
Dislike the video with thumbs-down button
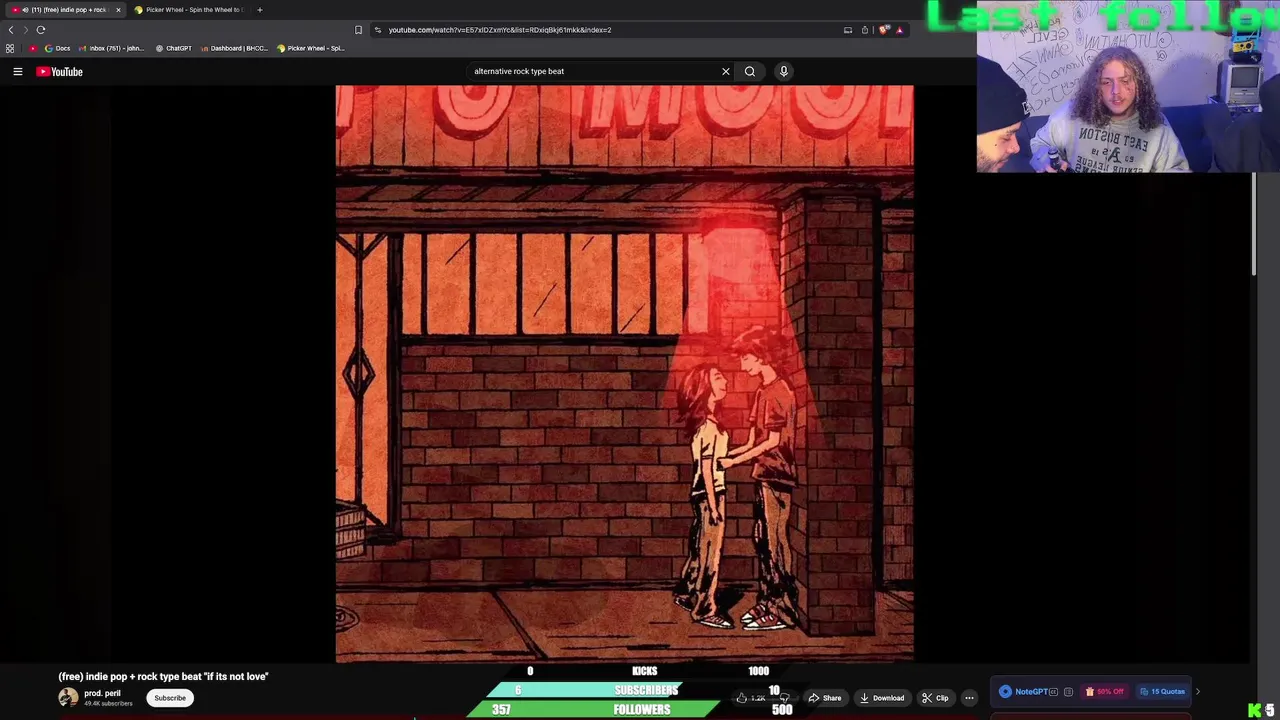click(x=785, y=698)
